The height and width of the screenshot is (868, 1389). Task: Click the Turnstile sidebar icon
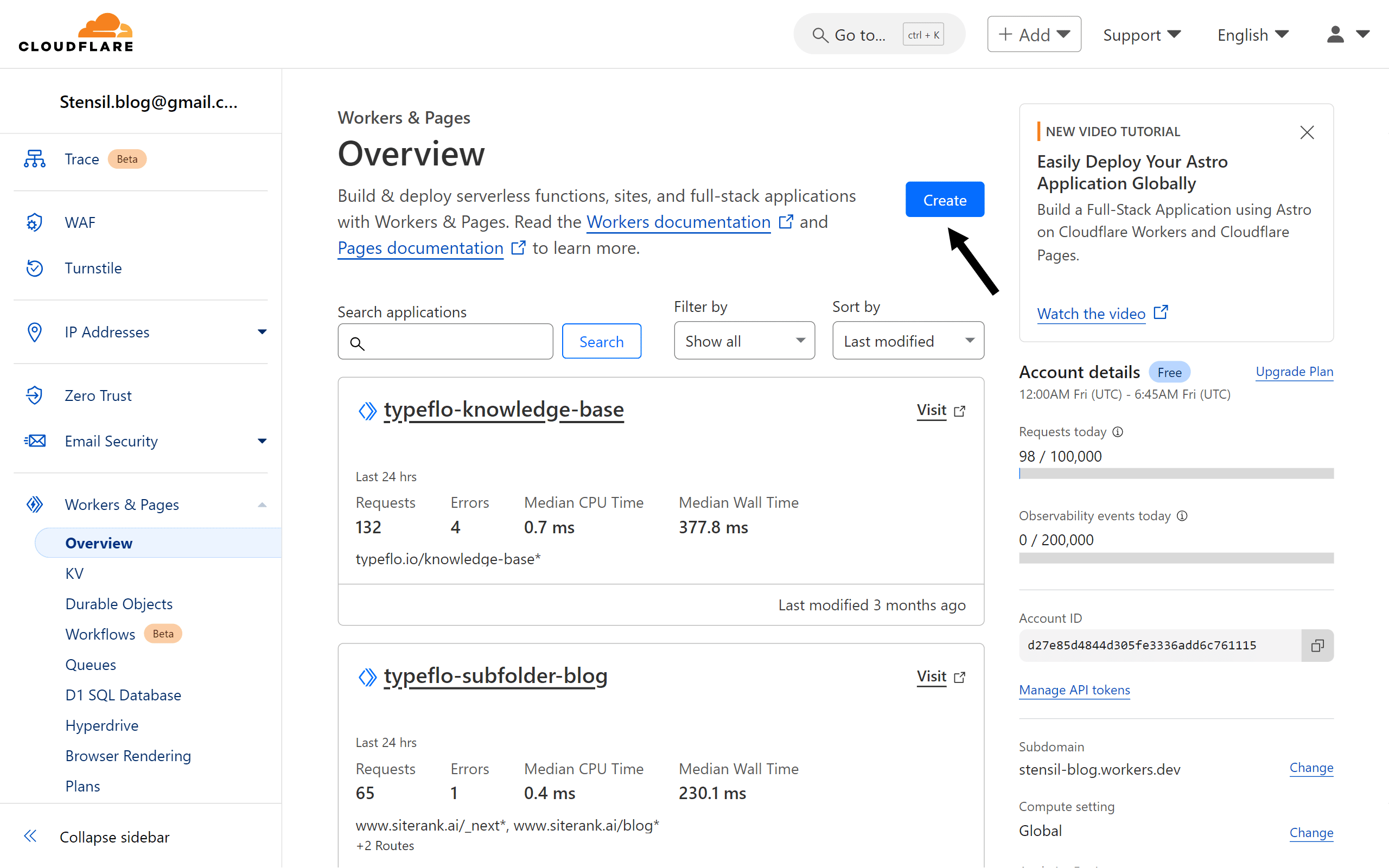tap(34, 268)
